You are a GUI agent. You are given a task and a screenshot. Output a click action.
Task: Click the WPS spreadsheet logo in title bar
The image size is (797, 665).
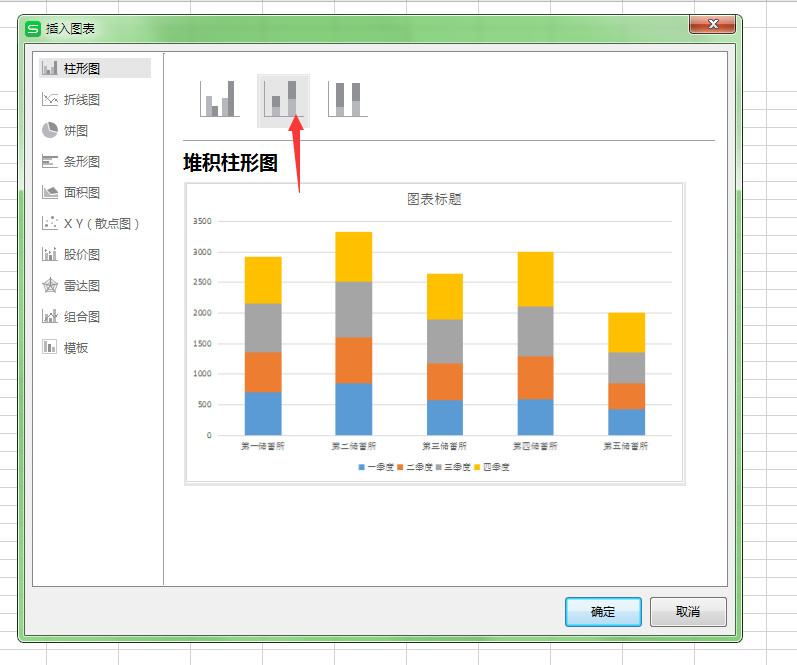point(33,28)
